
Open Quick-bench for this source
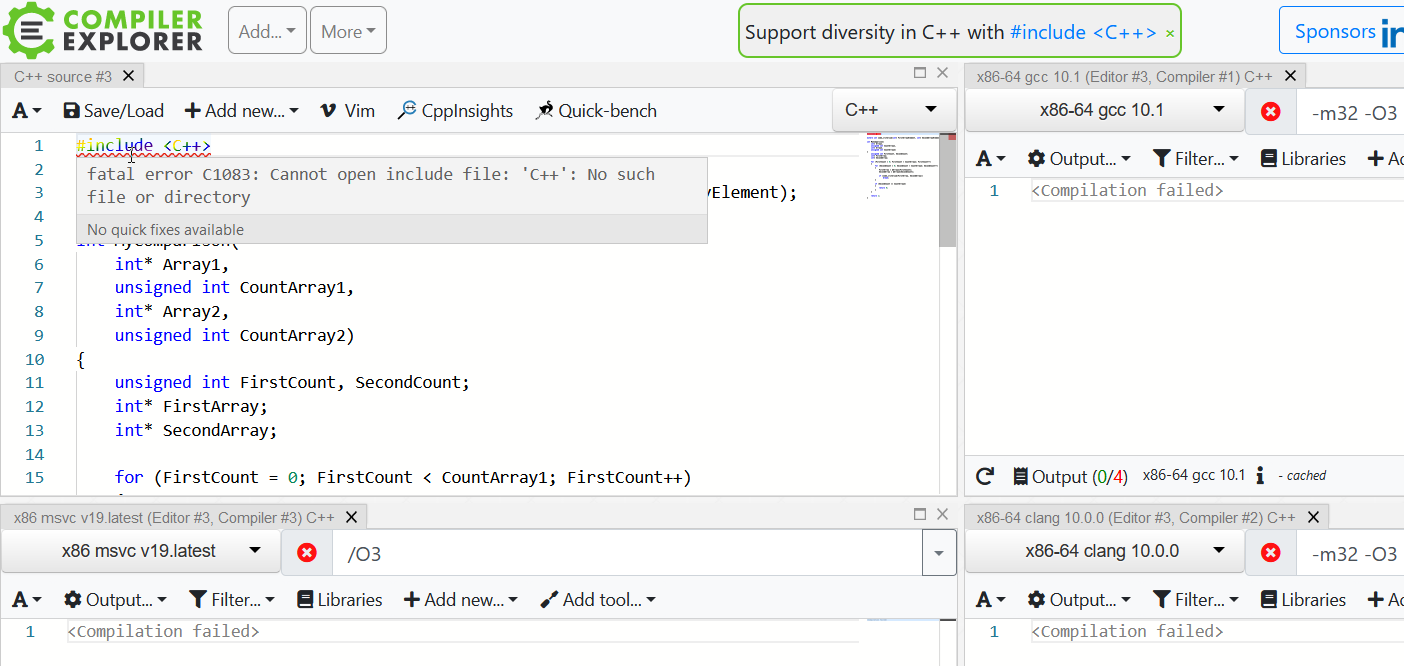[595, 111]
